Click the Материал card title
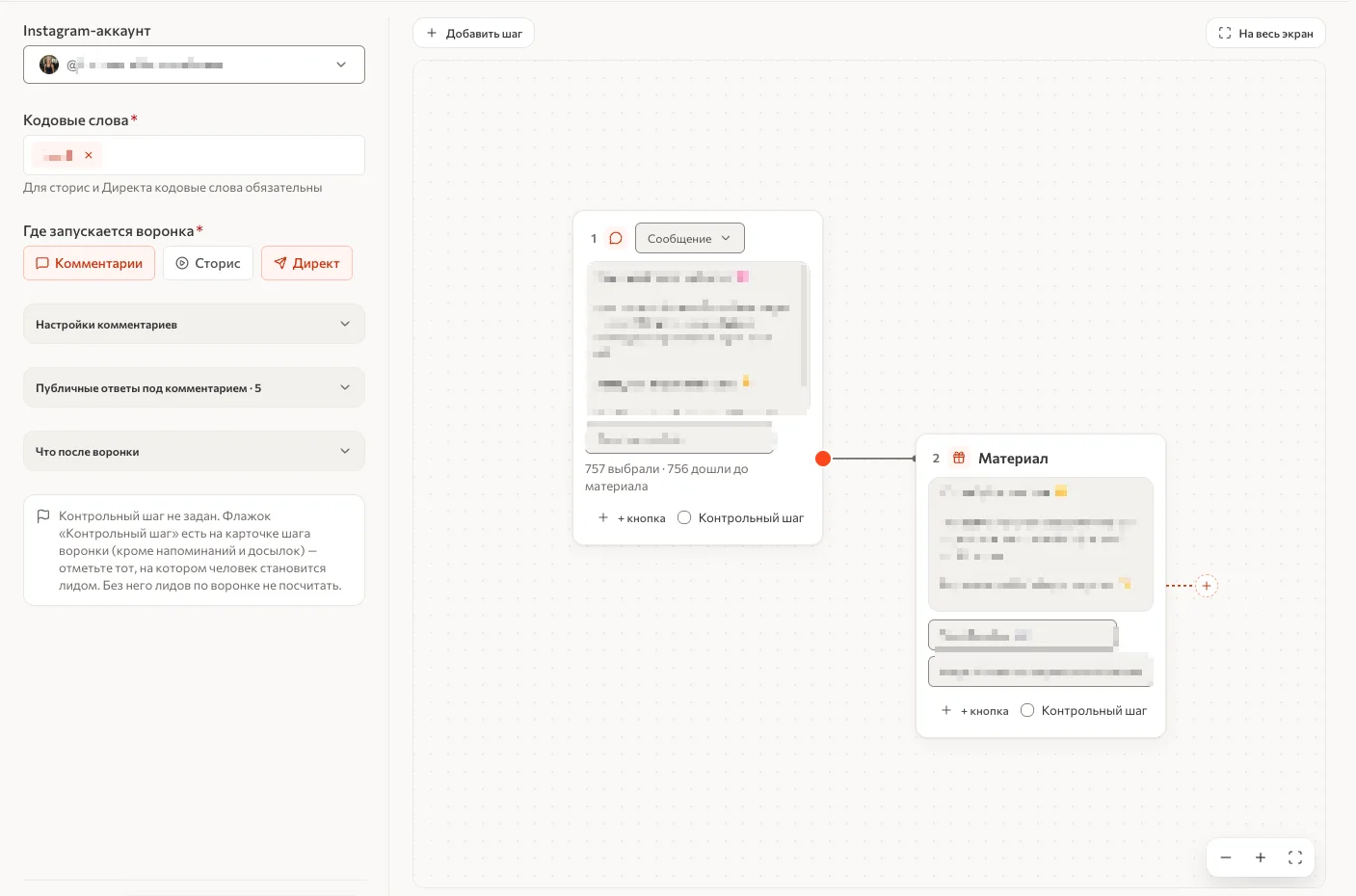This screenshot has height=896, width=1356. (1013, 459)
